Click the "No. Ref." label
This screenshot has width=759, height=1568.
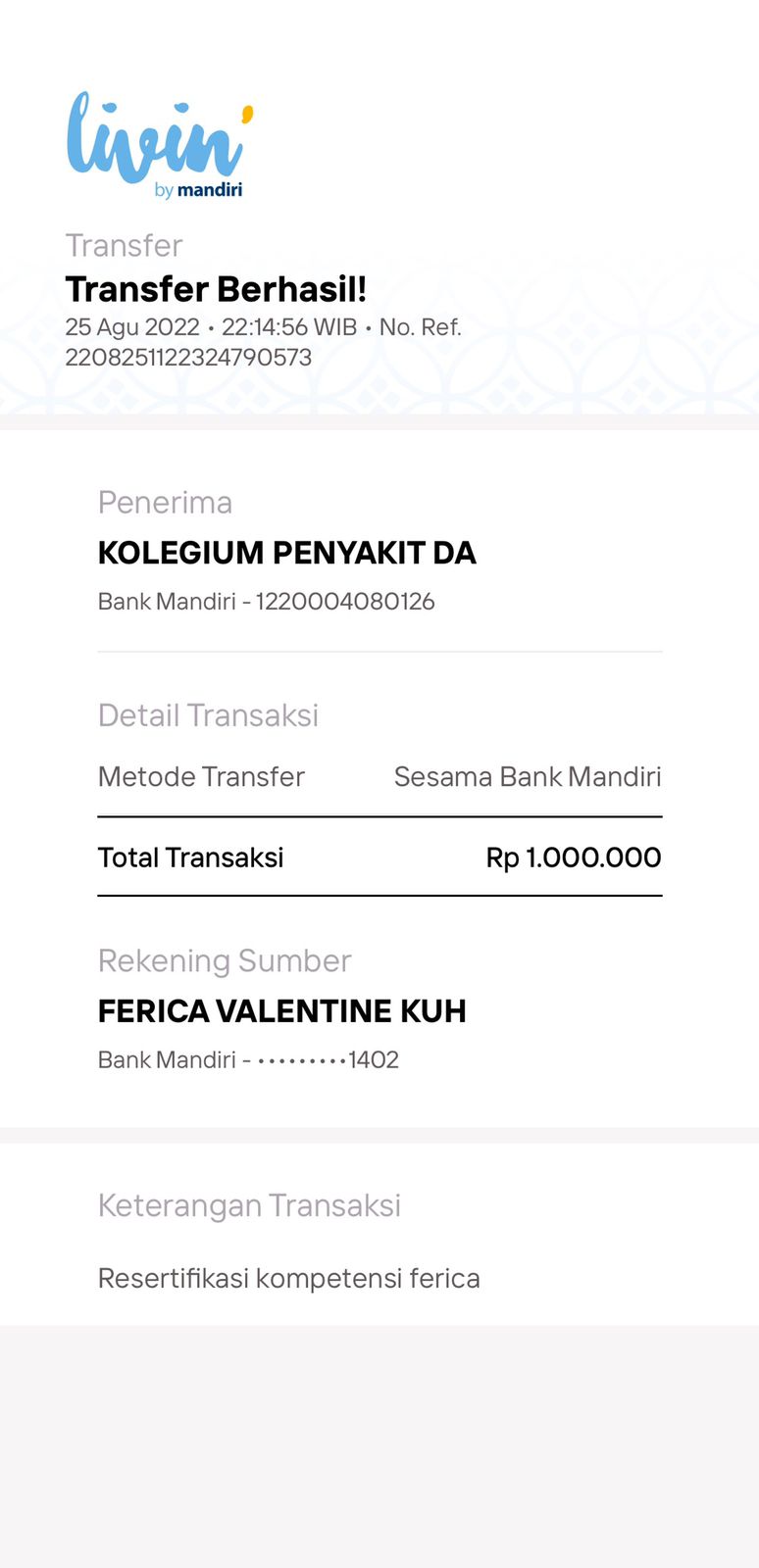(x=421, y=327)
